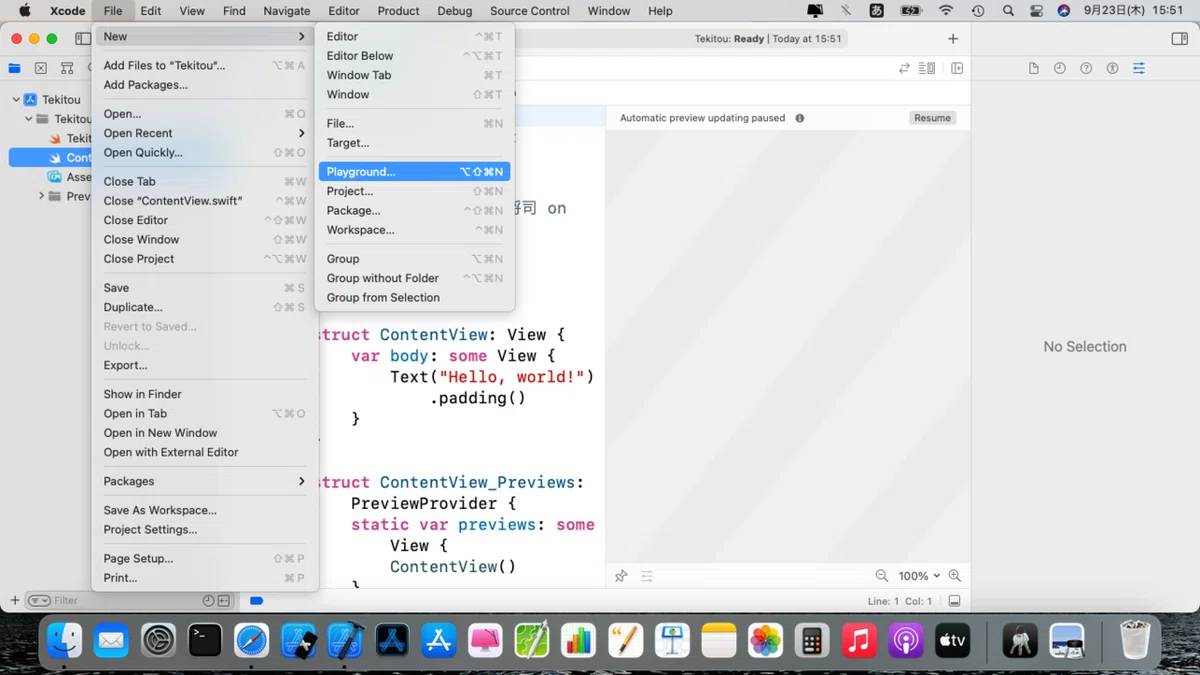This screenshot has height=675, width=1200.
Task: Select Group without Folder
Action: click(x=414, y=278)
